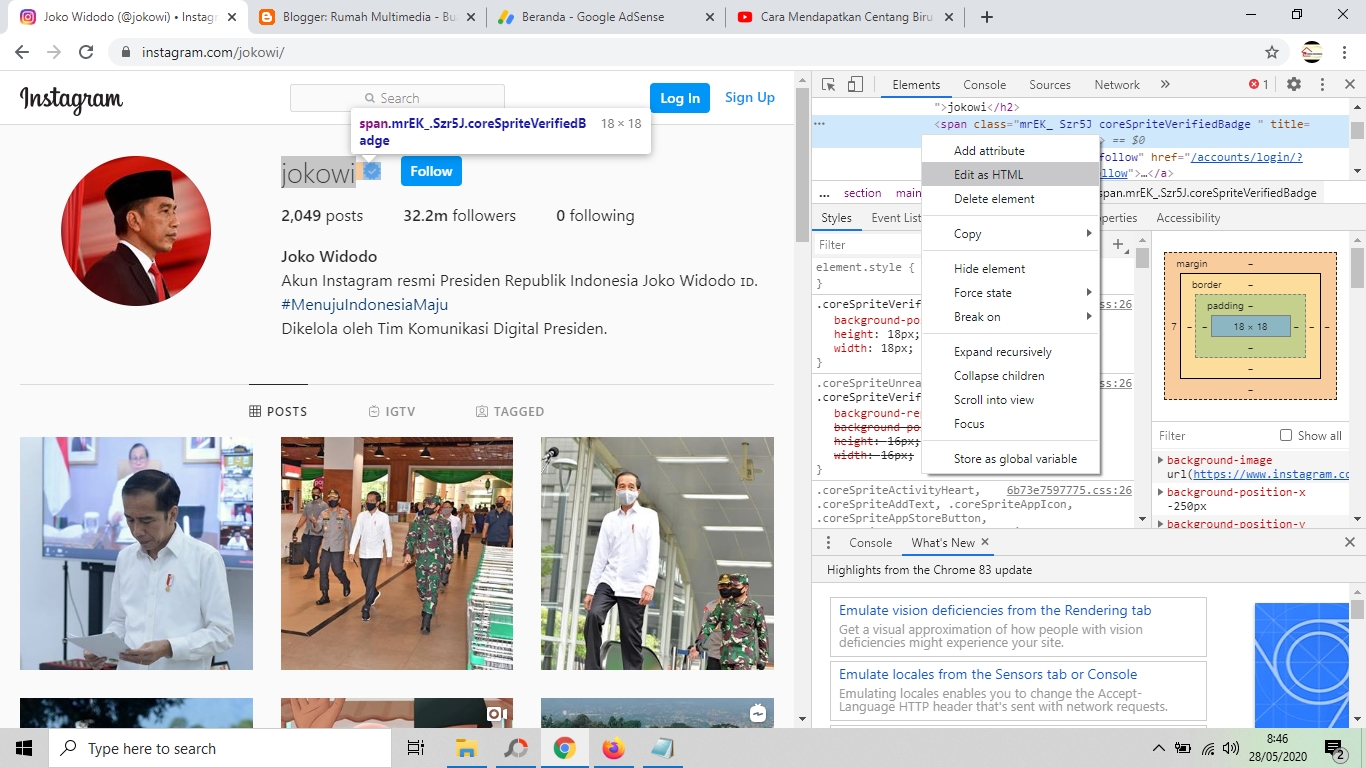Click the Sign Up link
The height and width of the screenshot is (768, 1366).
(750, 97)
